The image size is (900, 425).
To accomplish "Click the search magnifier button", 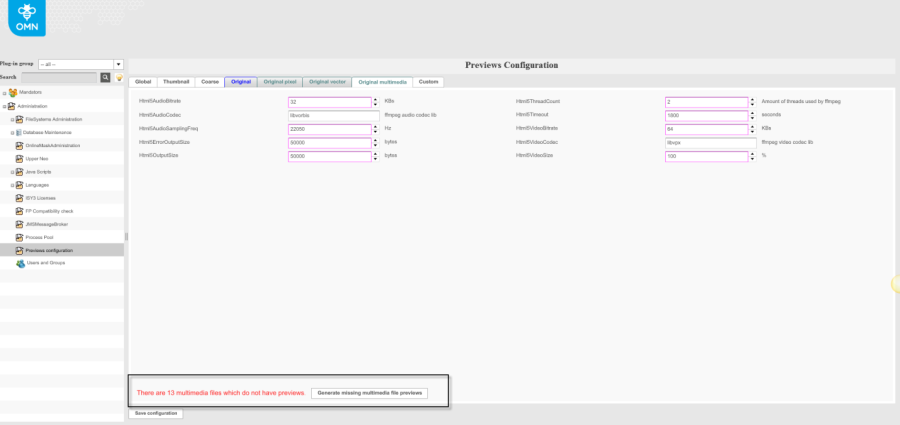I will tap(106, 78).
